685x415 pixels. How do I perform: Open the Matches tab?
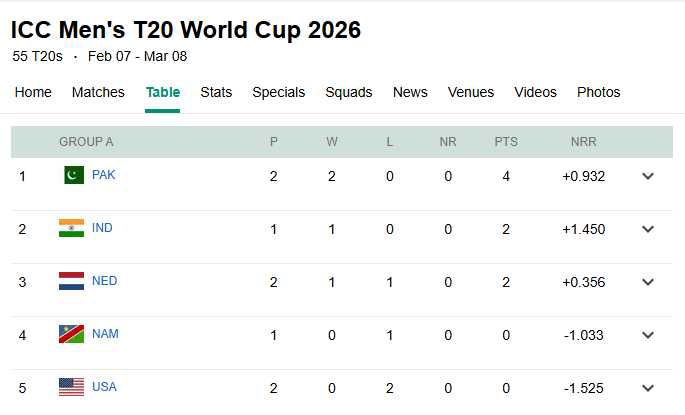click(x=98, y=92)
